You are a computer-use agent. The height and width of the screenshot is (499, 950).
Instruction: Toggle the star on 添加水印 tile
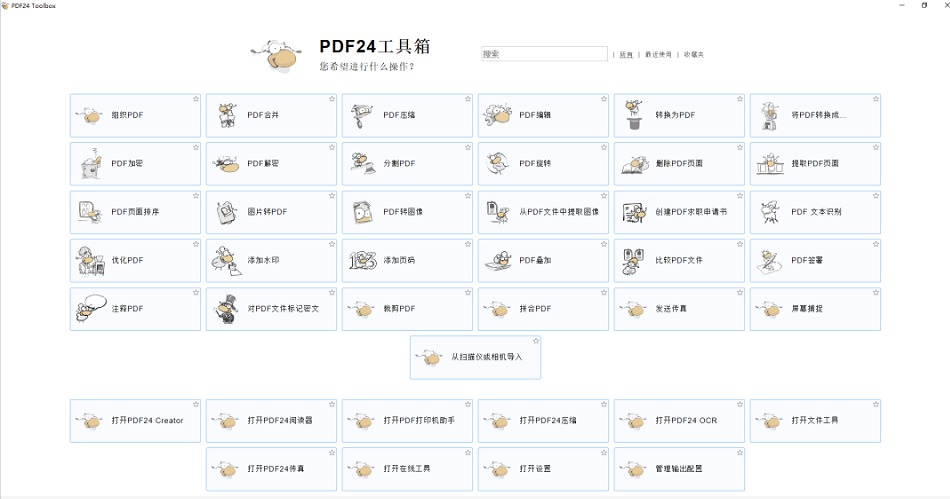click(x=332, y=244)
